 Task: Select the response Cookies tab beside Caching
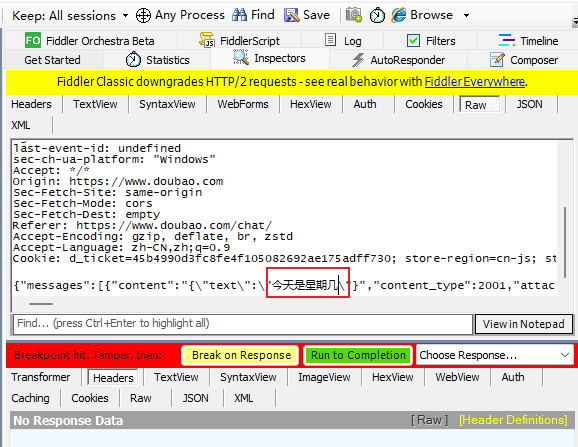[x=90, y=398]
